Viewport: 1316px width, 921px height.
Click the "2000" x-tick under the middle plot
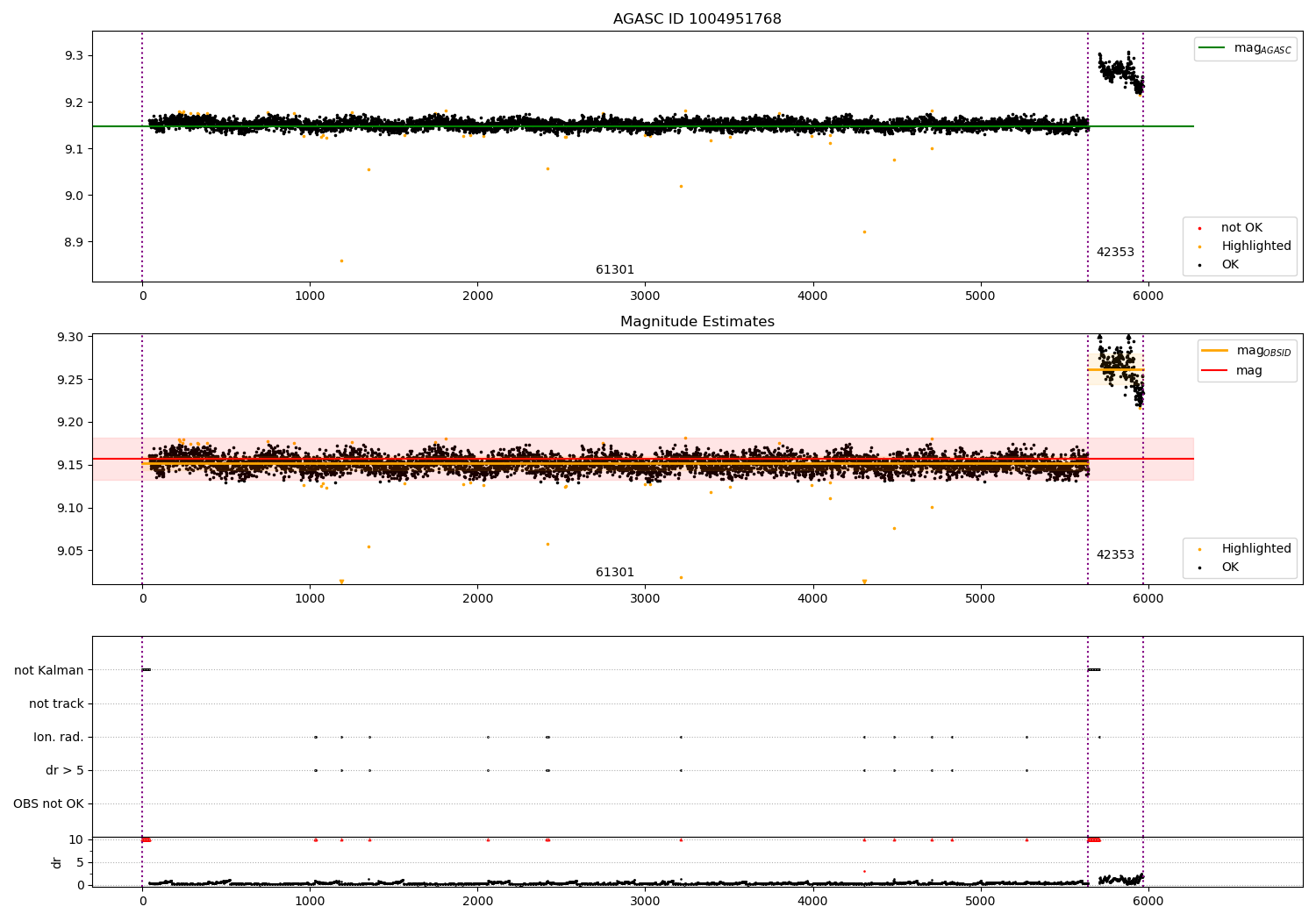pos(477,599)
